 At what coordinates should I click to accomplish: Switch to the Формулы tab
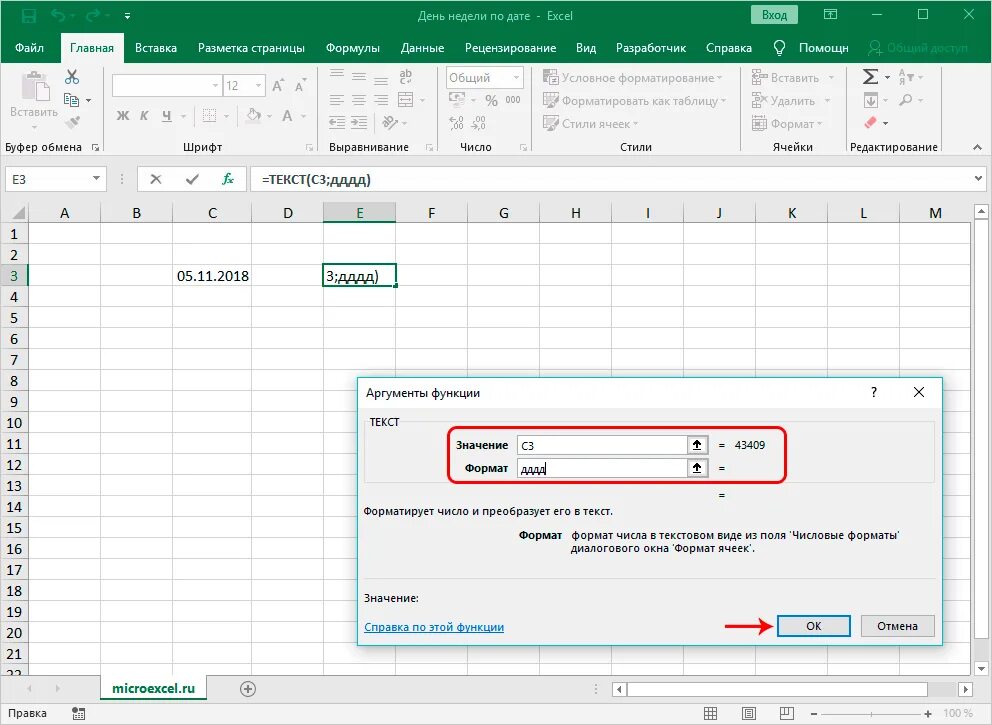tap(352, 48)
